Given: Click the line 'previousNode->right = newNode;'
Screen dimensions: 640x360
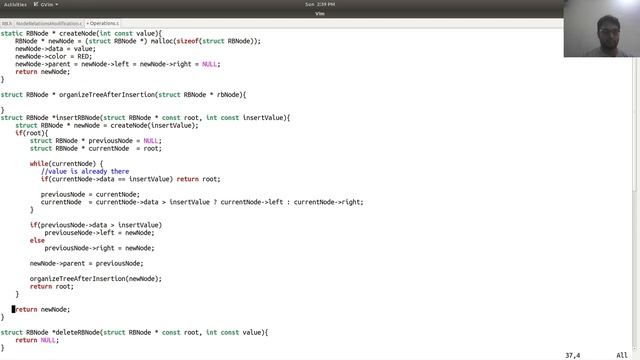Looking at the screenshot, I should pos(99,248).
